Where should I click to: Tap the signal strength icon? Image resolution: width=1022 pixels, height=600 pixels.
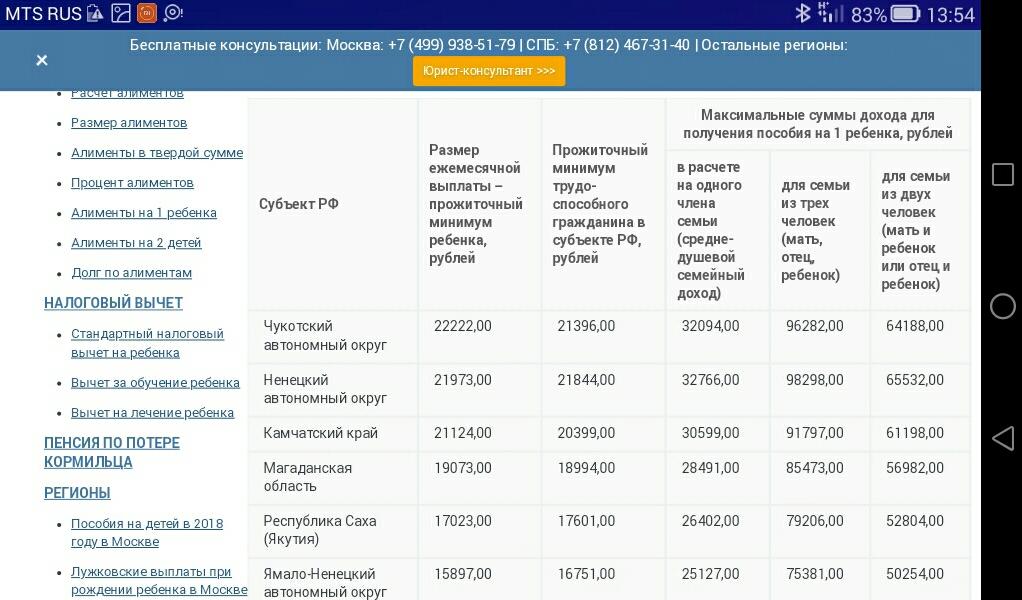pos(830,14)
